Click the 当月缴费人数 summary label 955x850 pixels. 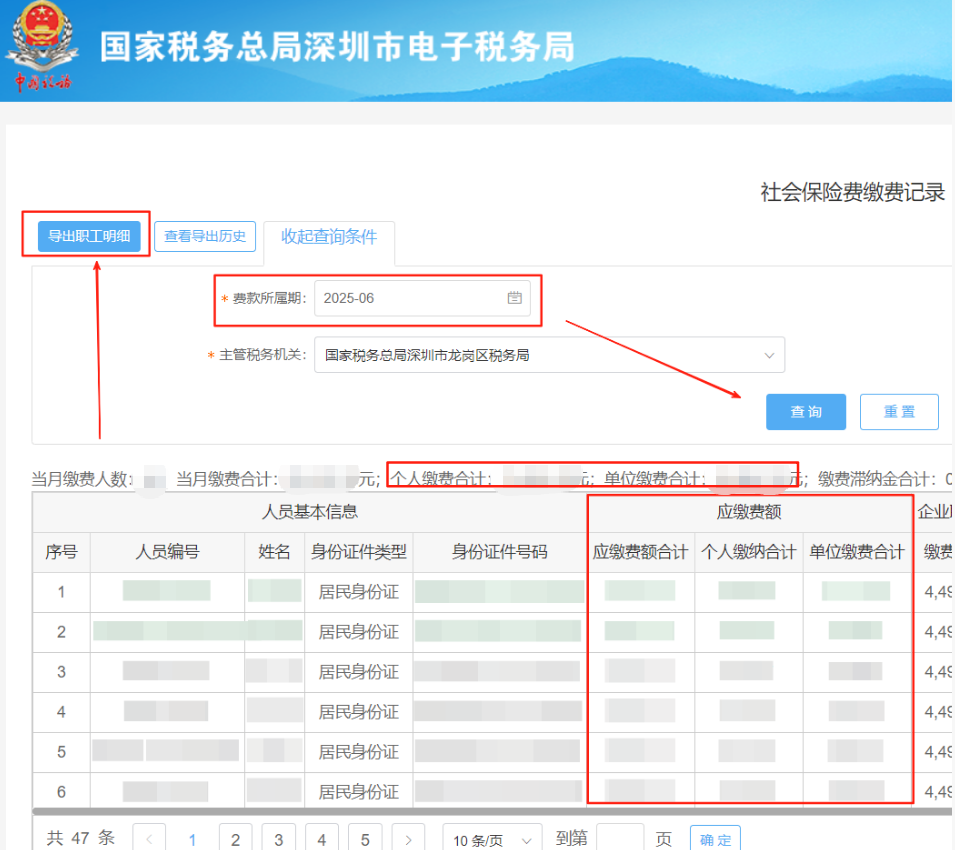(81, 479)
